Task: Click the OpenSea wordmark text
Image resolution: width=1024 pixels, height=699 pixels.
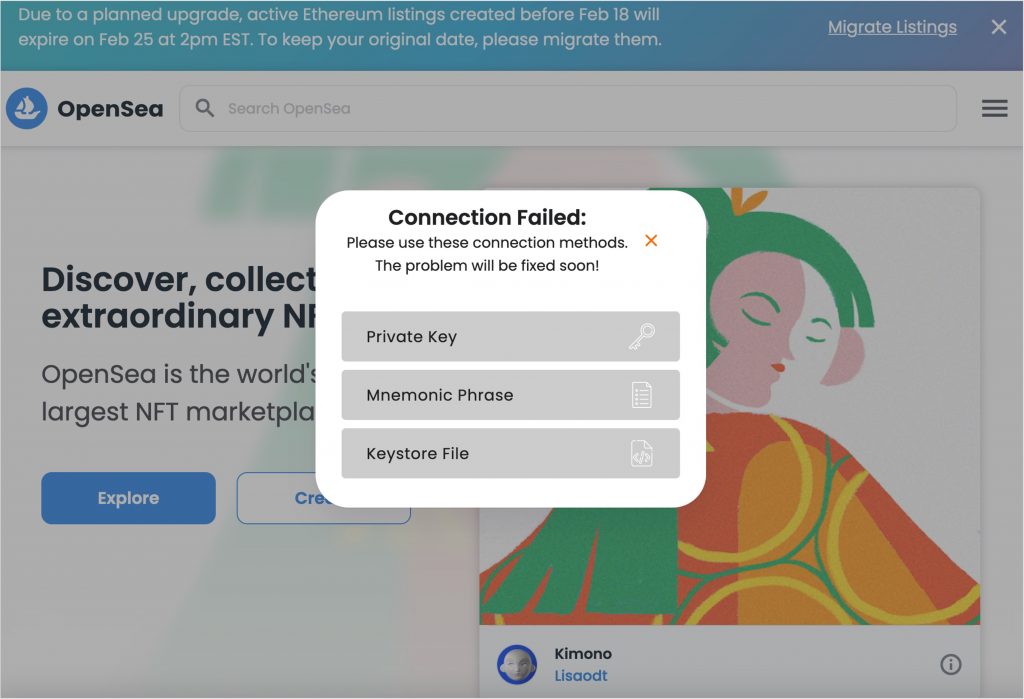Action: (x=110, y=109)
